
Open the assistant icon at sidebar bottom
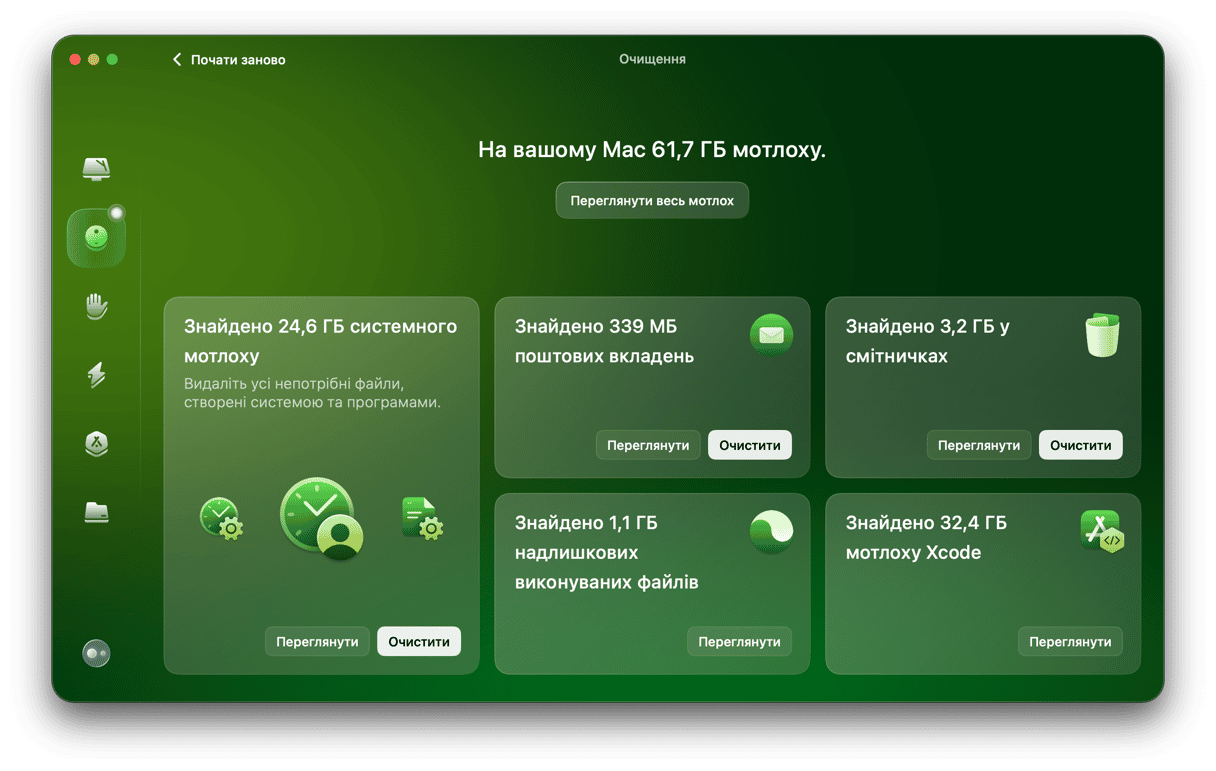96,653
